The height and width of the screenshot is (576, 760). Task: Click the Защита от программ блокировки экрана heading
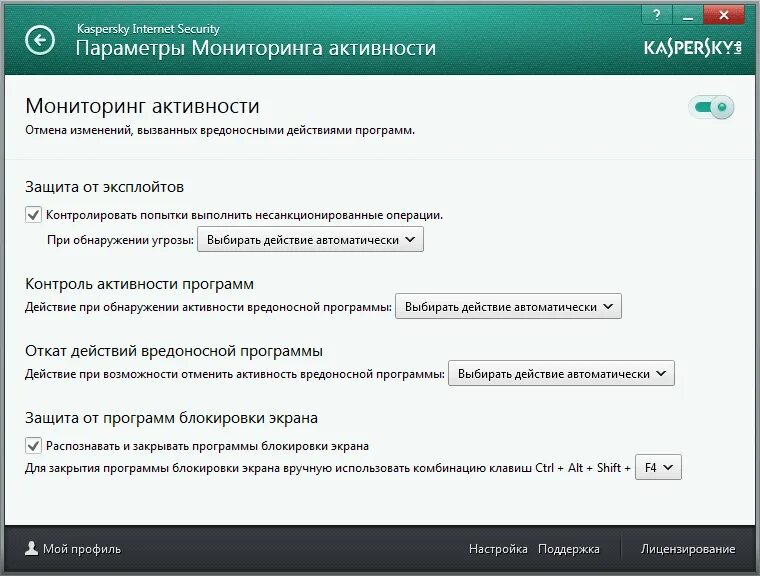(x=171, y=417)
